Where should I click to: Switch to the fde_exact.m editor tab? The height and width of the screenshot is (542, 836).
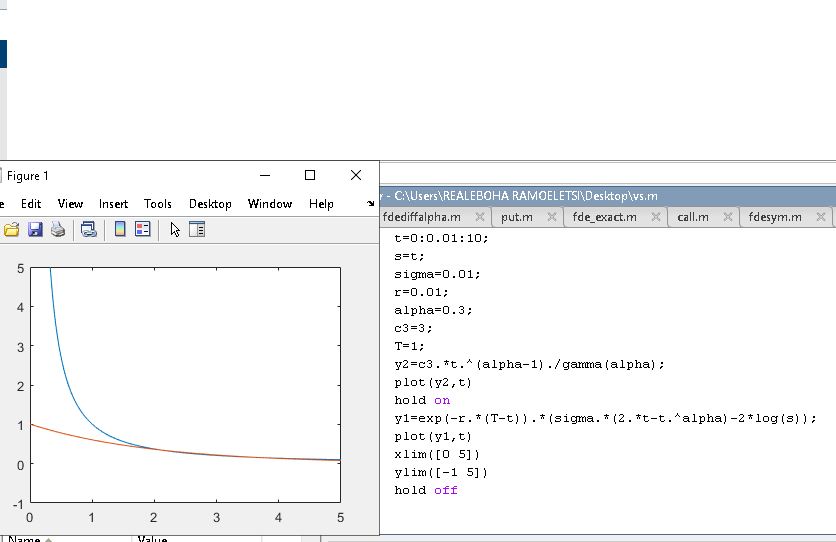(x=605, y=217)
